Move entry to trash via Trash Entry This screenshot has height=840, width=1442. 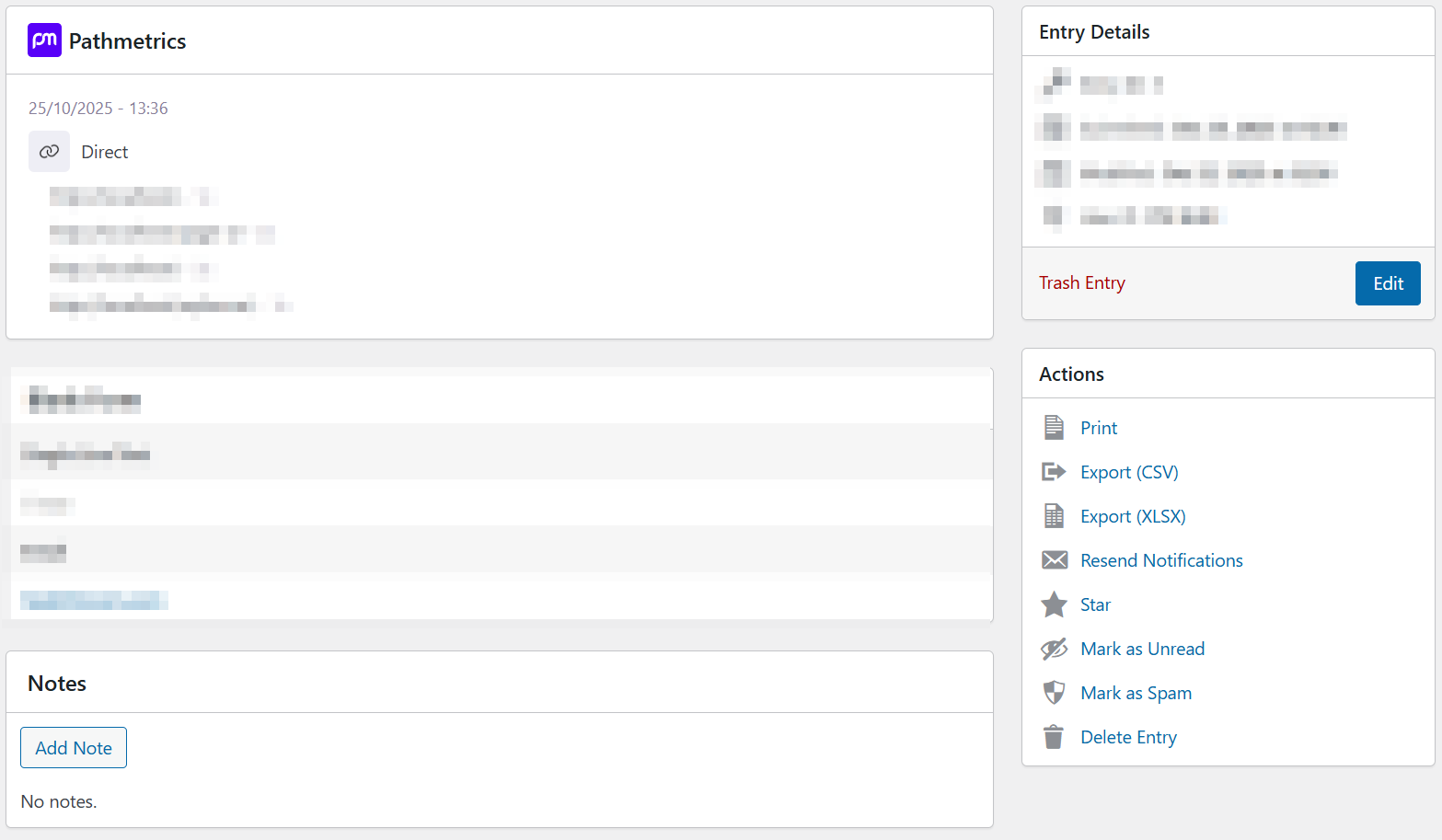[x=1081, y=282]
